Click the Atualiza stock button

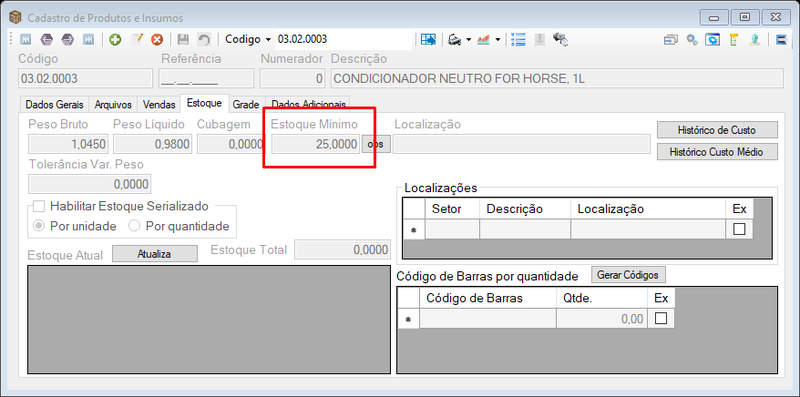pyautogui.click(x=154, y=254)
